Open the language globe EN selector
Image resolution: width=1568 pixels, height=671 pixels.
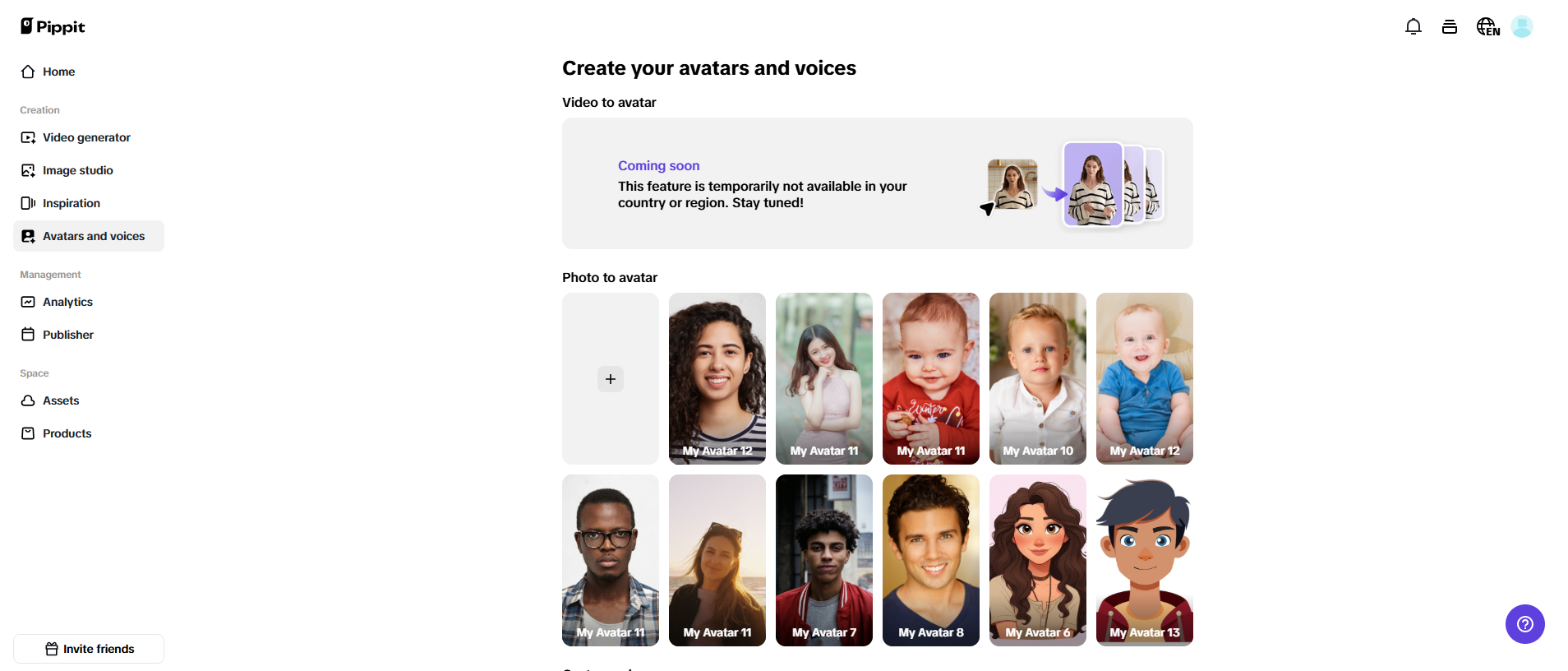1487,27
